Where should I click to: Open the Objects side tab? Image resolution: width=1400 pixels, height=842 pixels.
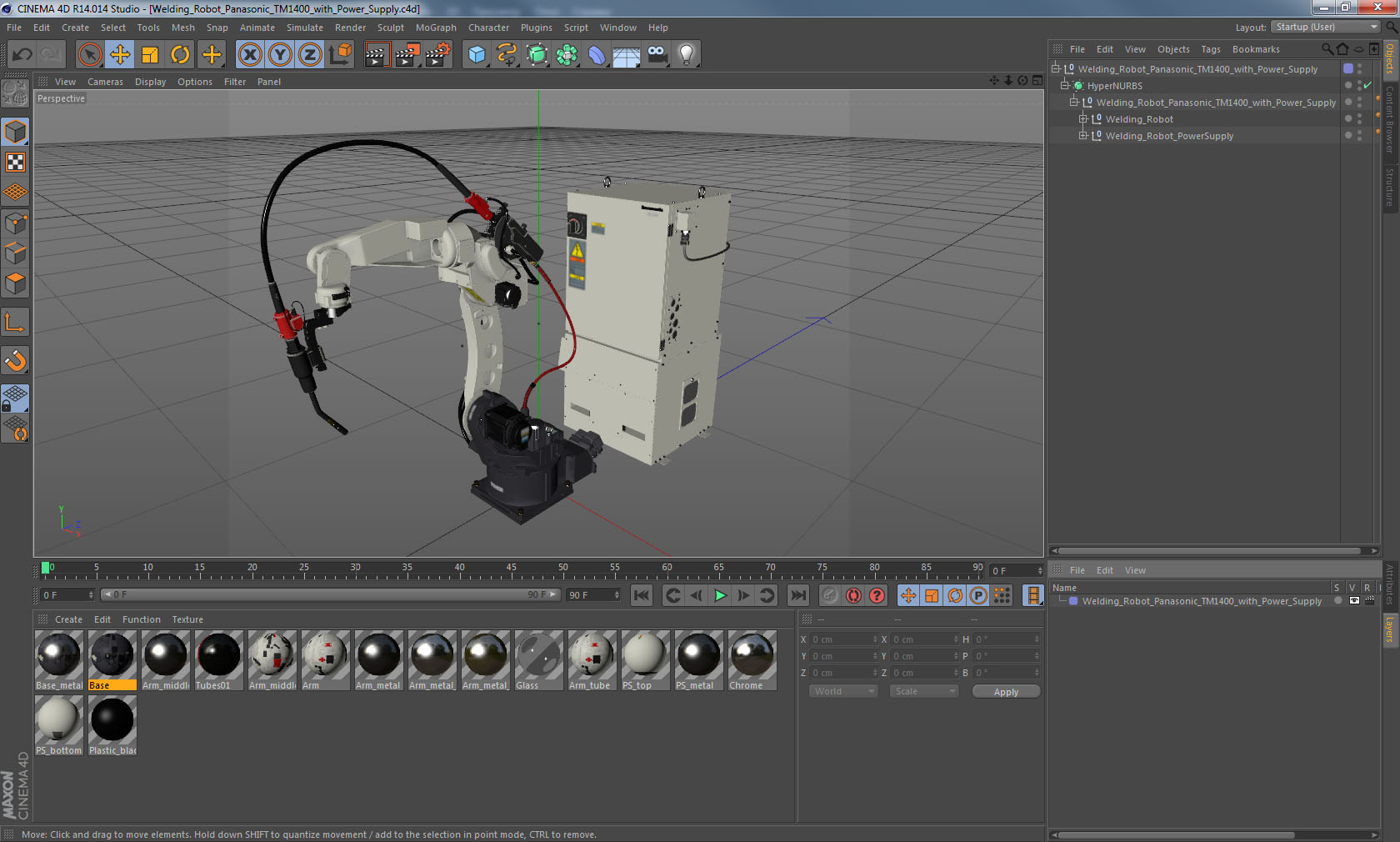pyautogui.click(x=1390, y=59)
